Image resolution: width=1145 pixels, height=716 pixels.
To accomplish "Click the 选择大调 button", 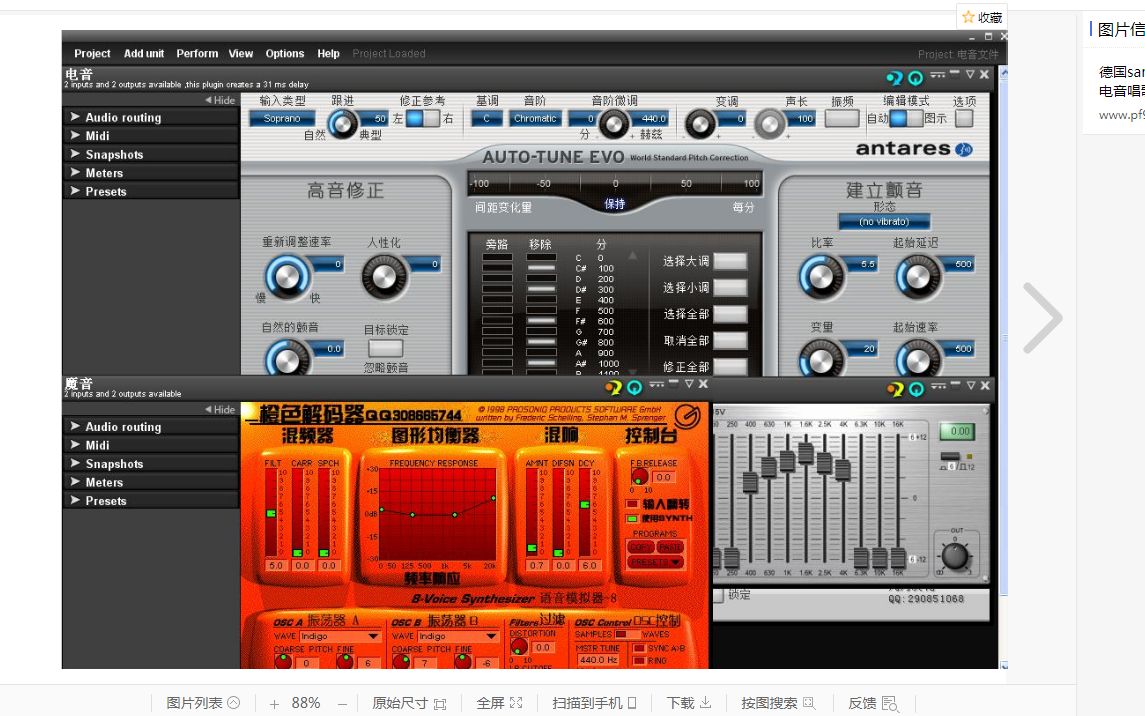I will click(x=730, y=261).
